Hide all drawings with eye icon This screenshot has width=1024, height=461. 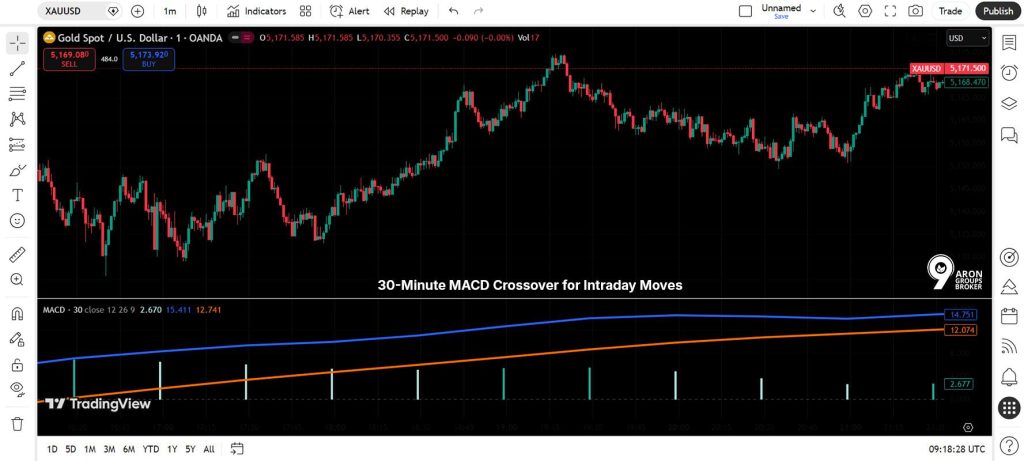(x=18, y=389)
